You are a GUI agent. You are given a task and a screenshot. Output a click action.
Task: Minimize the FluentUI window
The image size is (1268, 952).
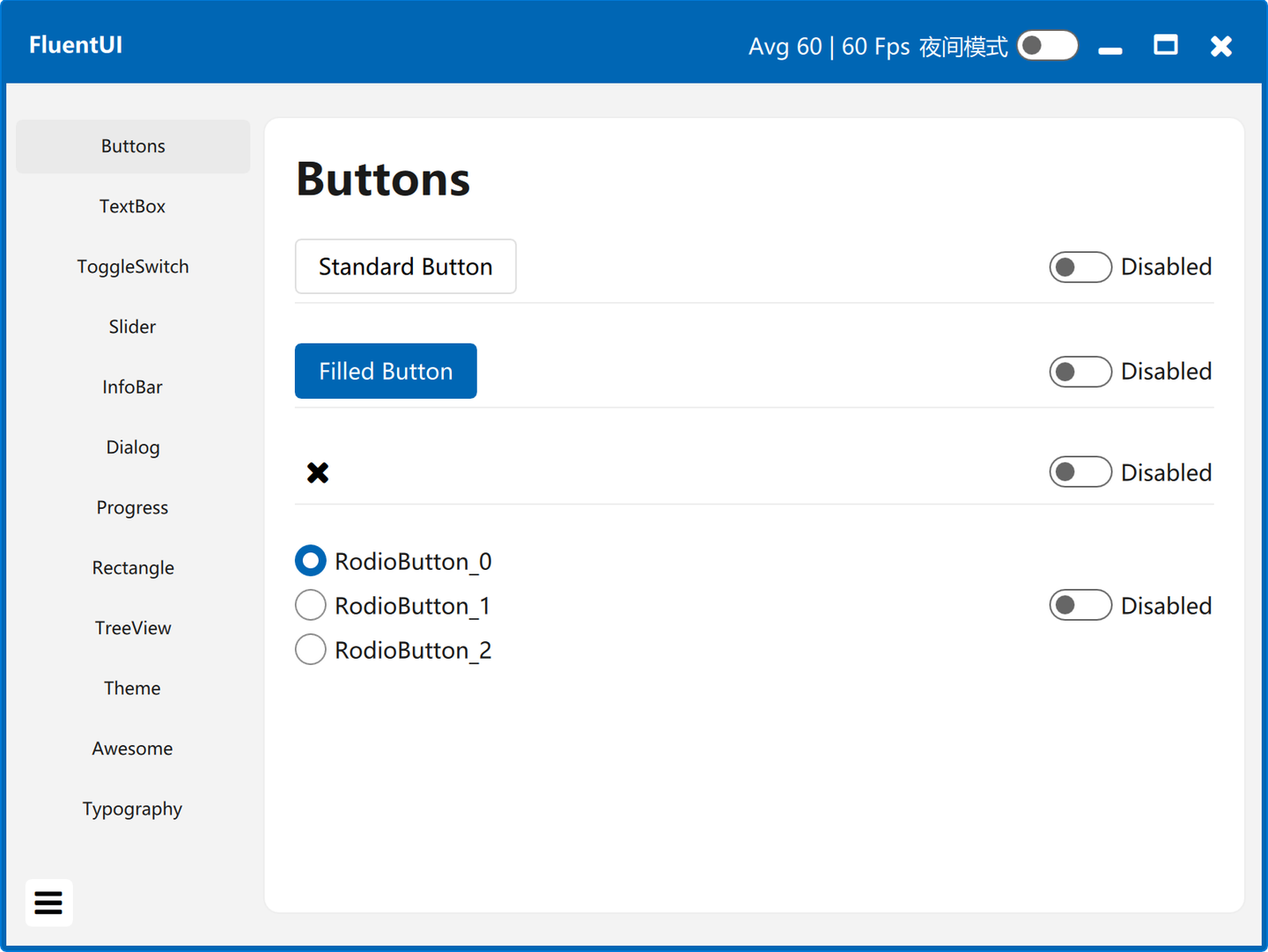pos(1110,47)
